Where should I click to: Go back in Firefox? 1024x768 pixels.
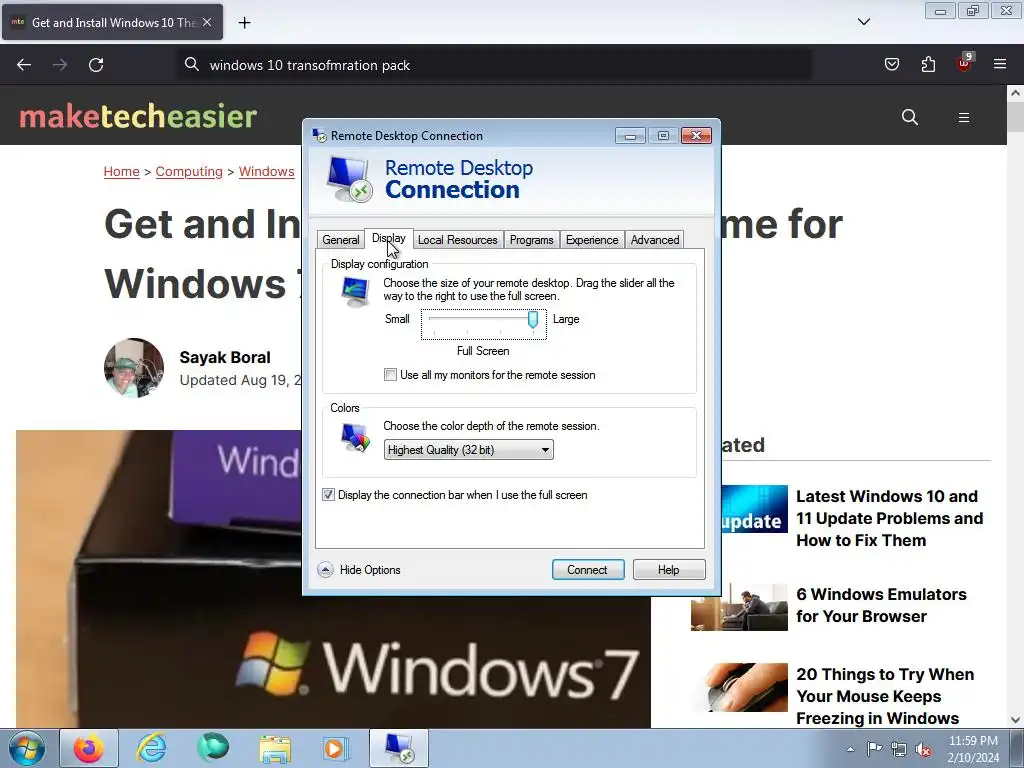click(24, 65)
